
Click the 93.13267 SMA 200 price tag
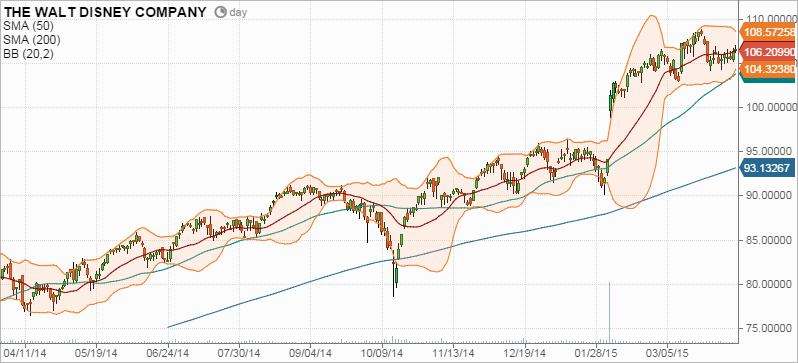tap(768, 167)
